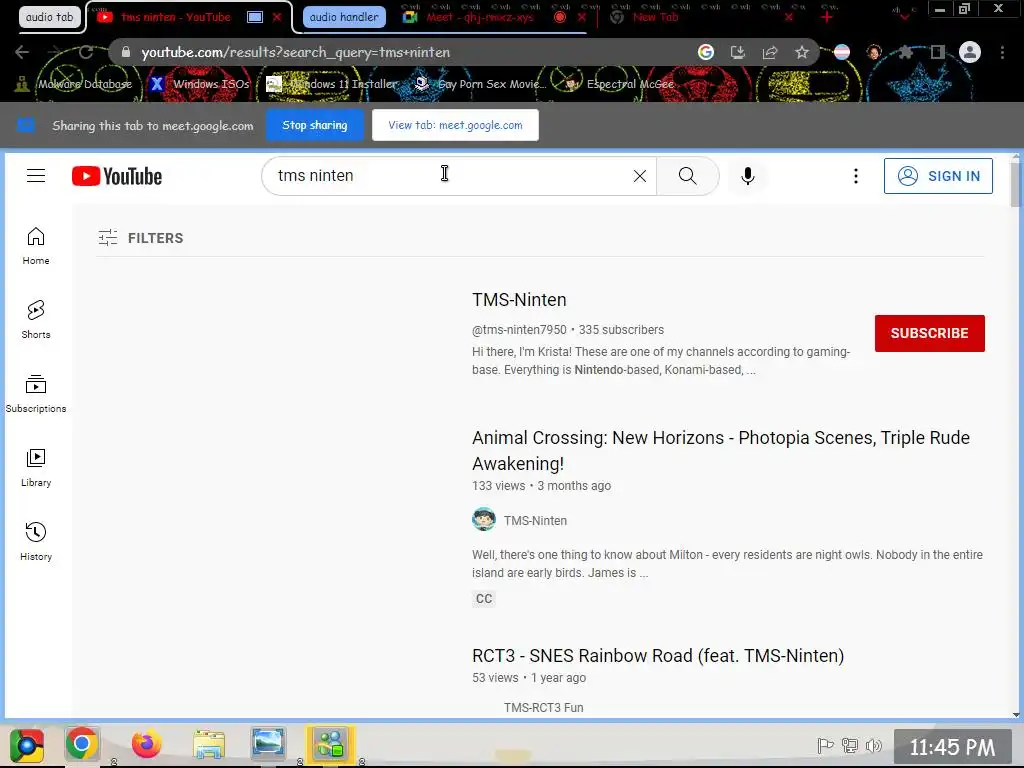1024x768 pixels.
Task: Go to Home in YouTube sidebar
Action: (x=36, y=246)
